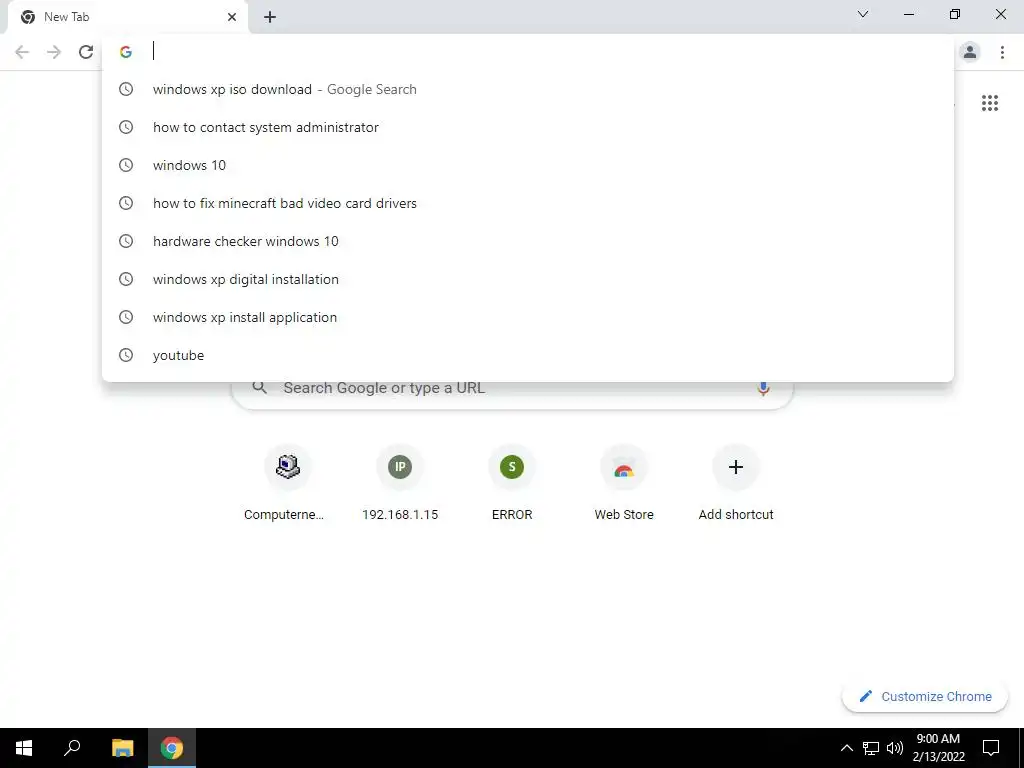The image size is (1024, 768).
Task: Close the New Tab tab
Action: [232, 17]
